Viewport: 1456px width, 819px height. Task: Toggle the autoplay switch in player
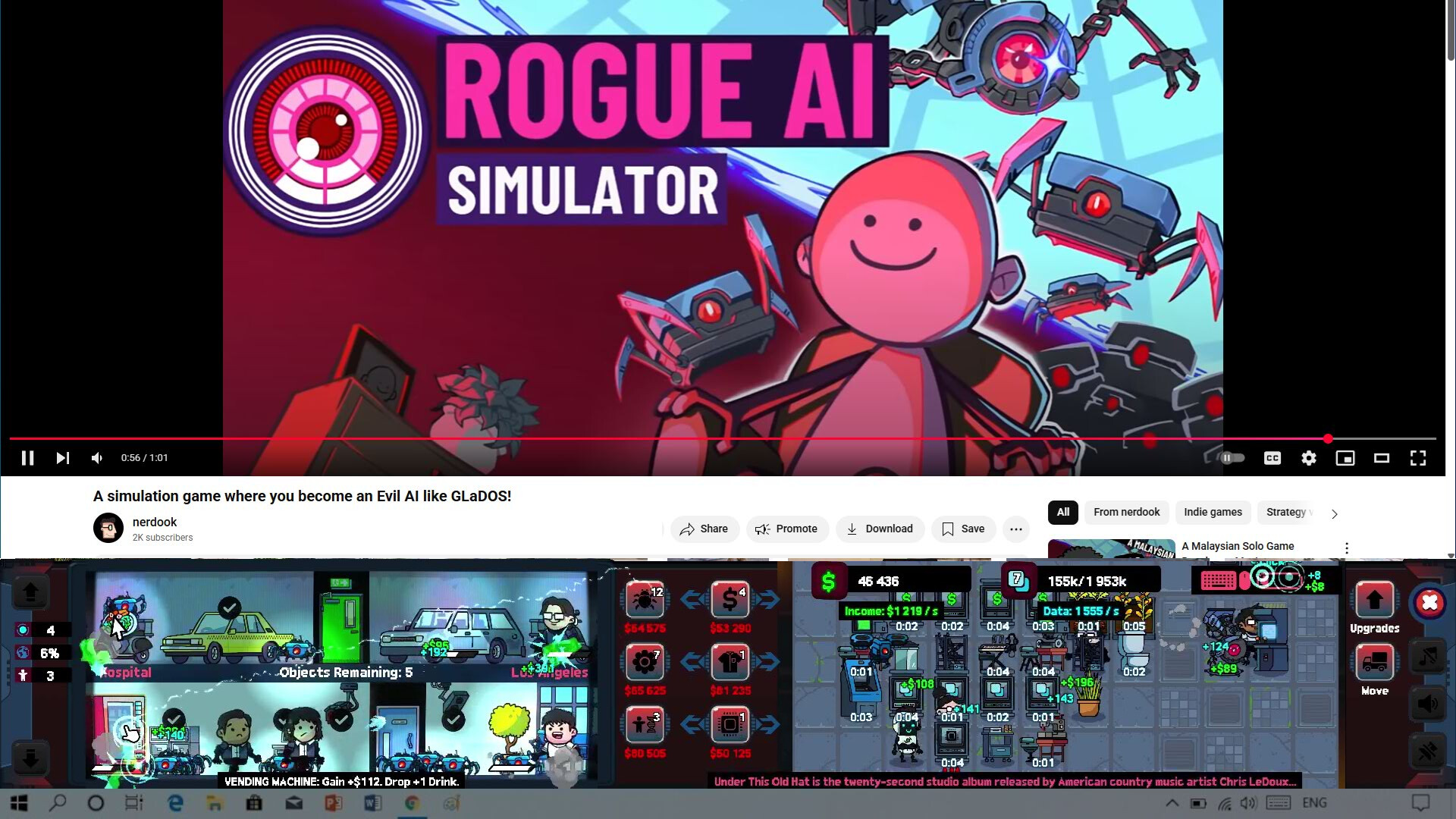click(1232, 458)
